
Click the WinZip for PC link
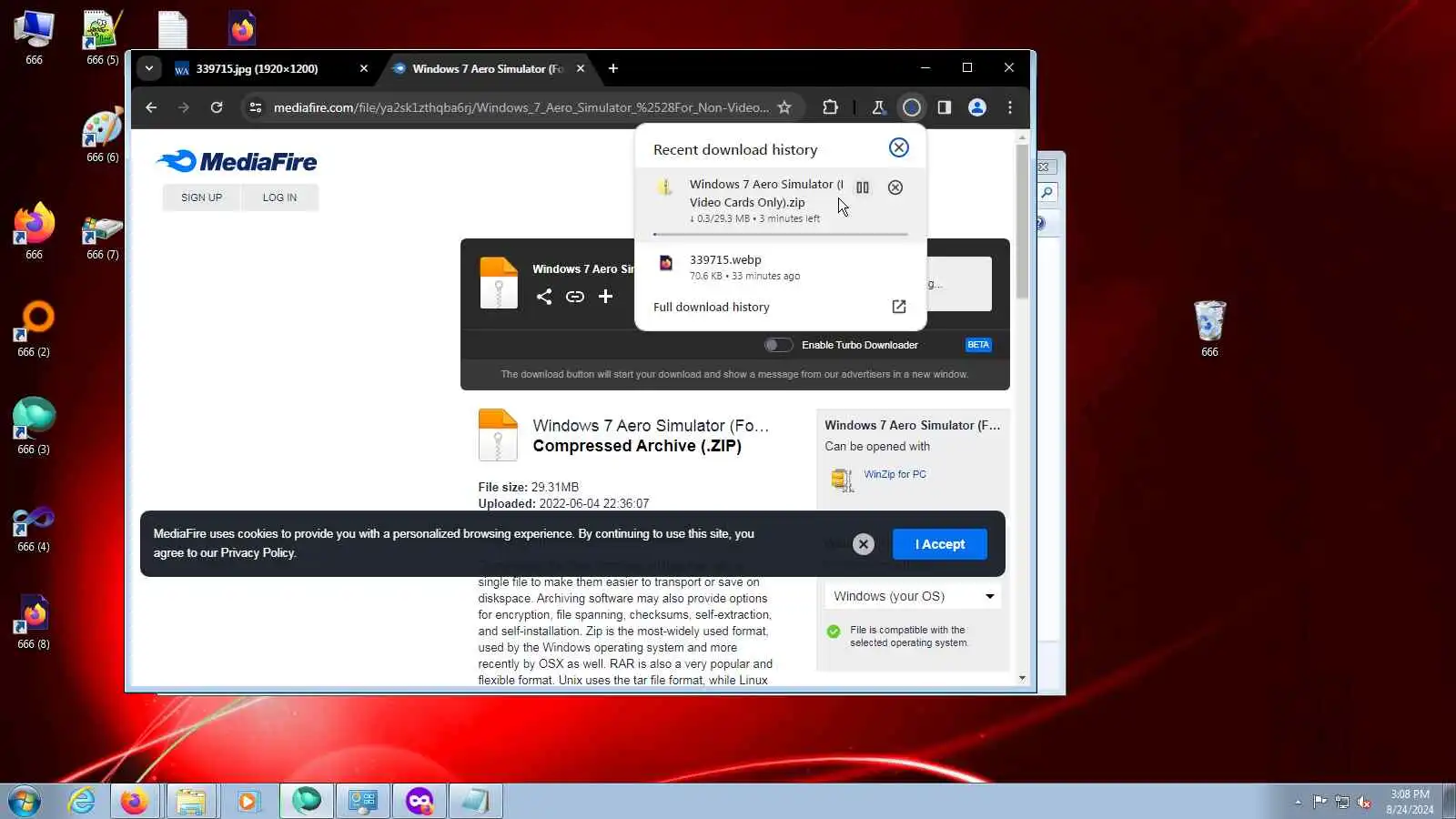(895, 474)
